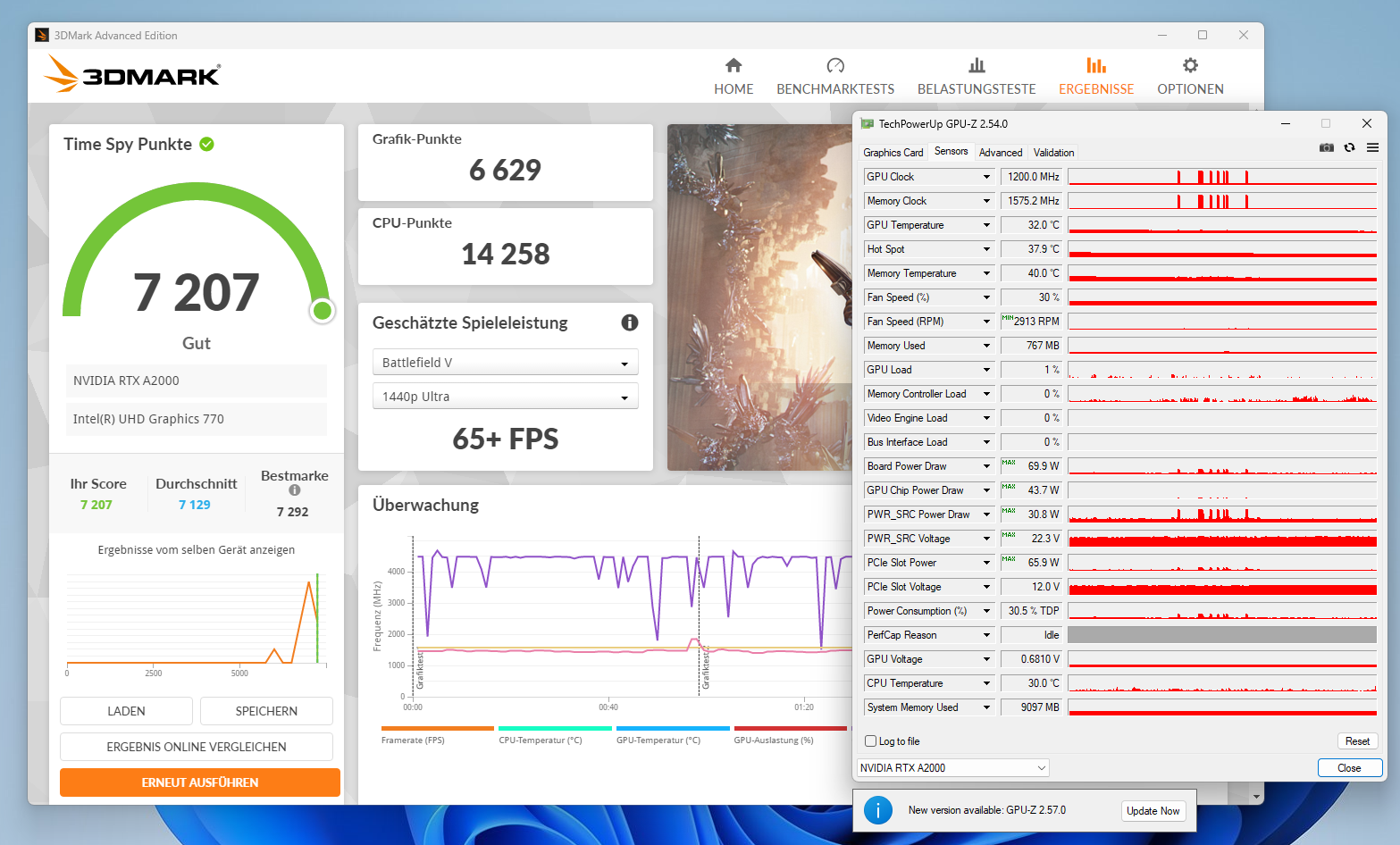1400x845 pixels.
Task: Click the green verified checkmark beside Time Spy Punkte
Action: click(206, 144)
